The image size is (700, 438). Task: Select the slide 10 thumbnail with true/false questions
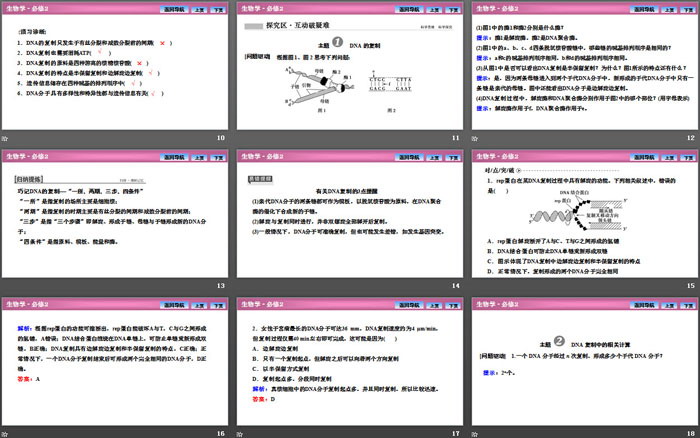point(115,66)
